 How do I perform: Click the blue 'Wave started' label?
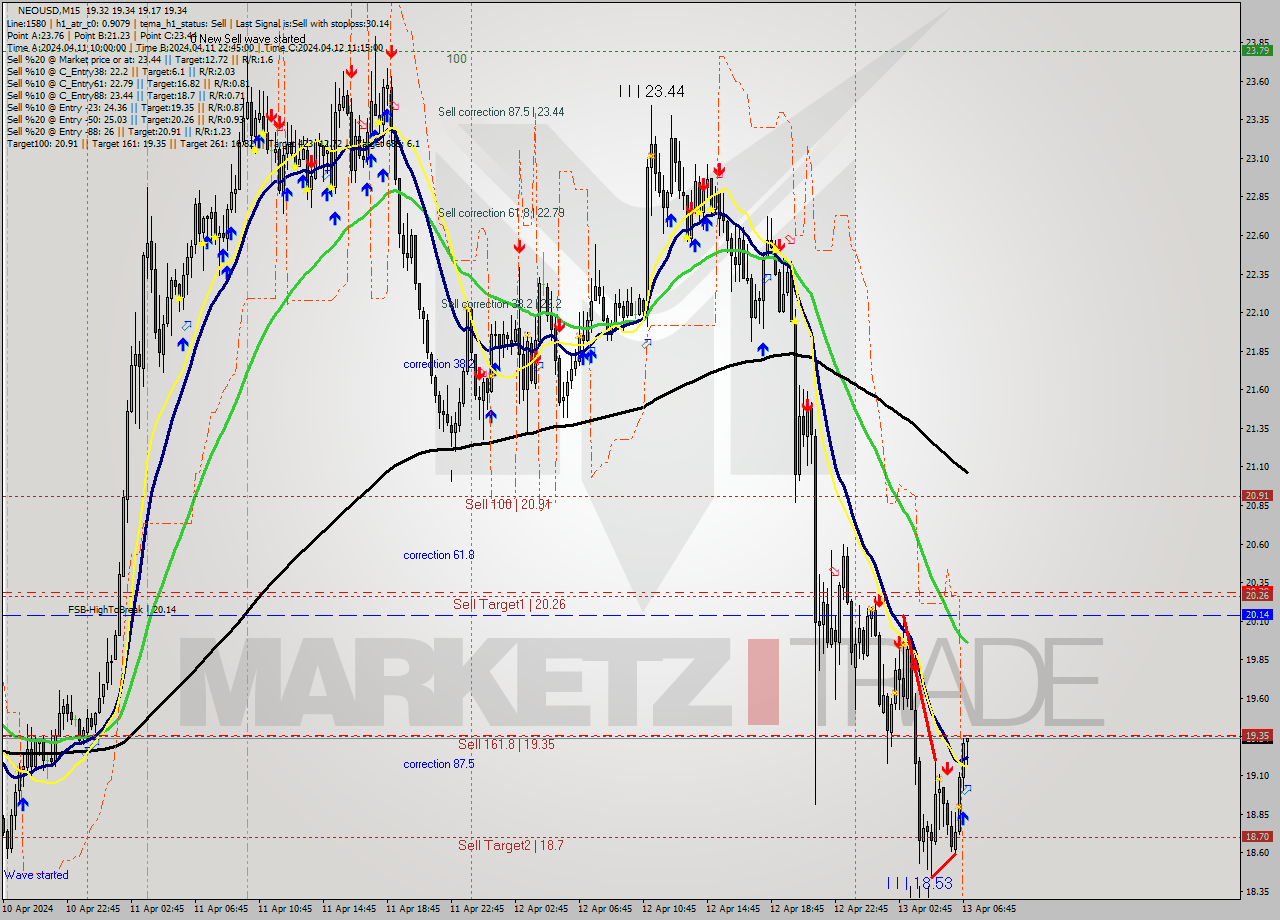[x=37, y=875]
